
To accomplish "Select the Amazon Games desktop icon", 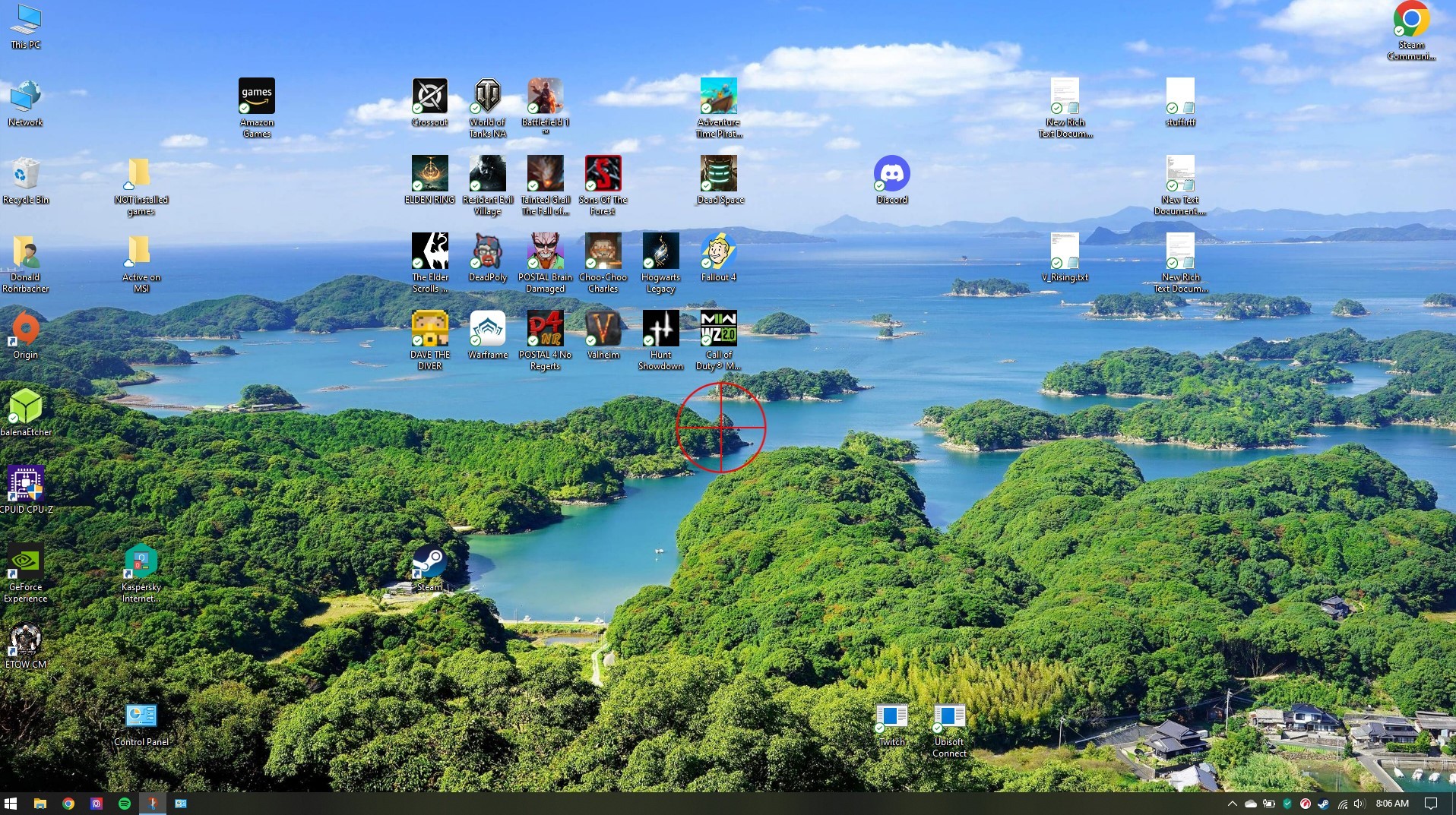I will point(256,96).
